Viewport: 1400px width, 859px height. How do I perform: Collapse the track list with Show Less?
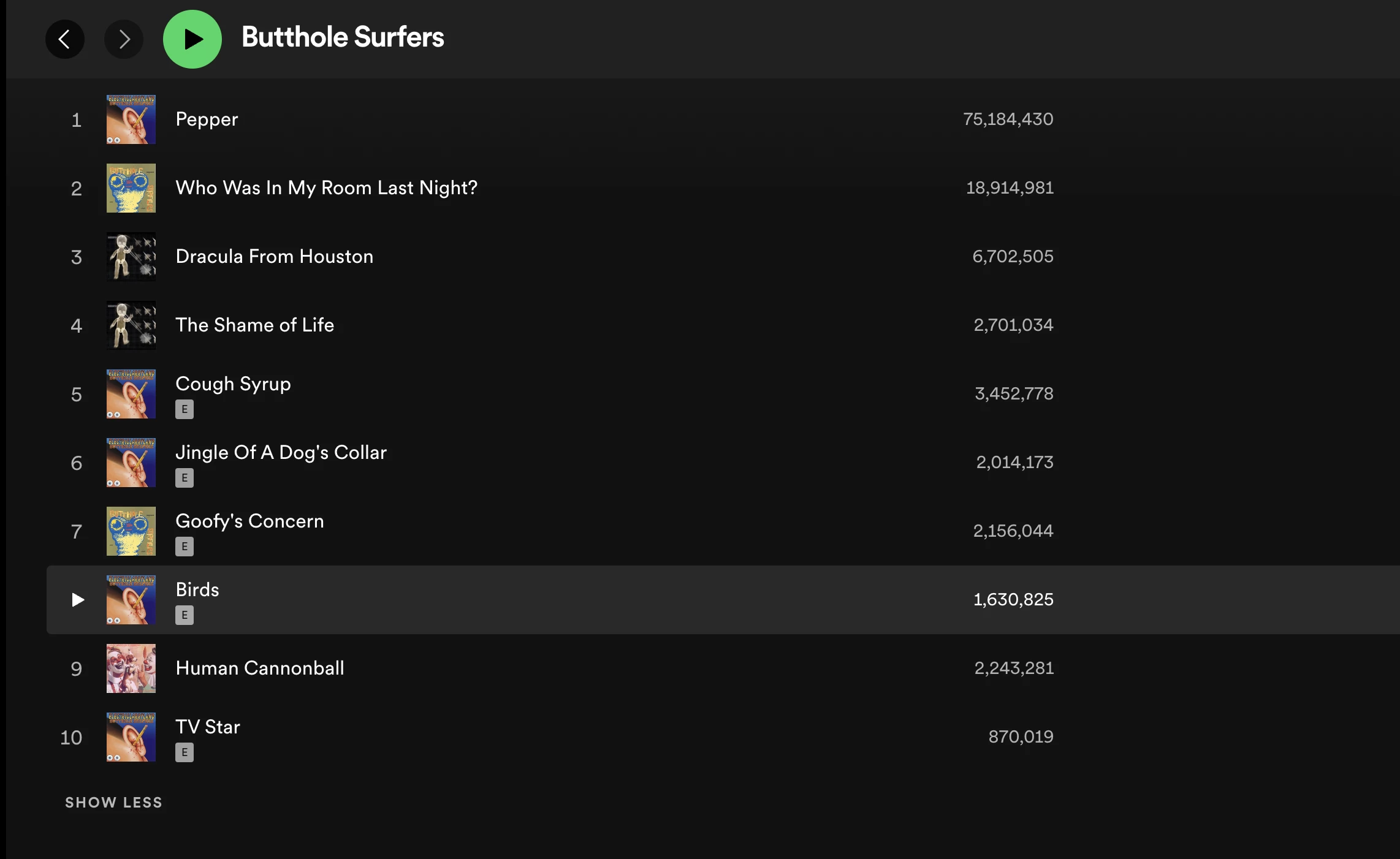click(113, 803)
